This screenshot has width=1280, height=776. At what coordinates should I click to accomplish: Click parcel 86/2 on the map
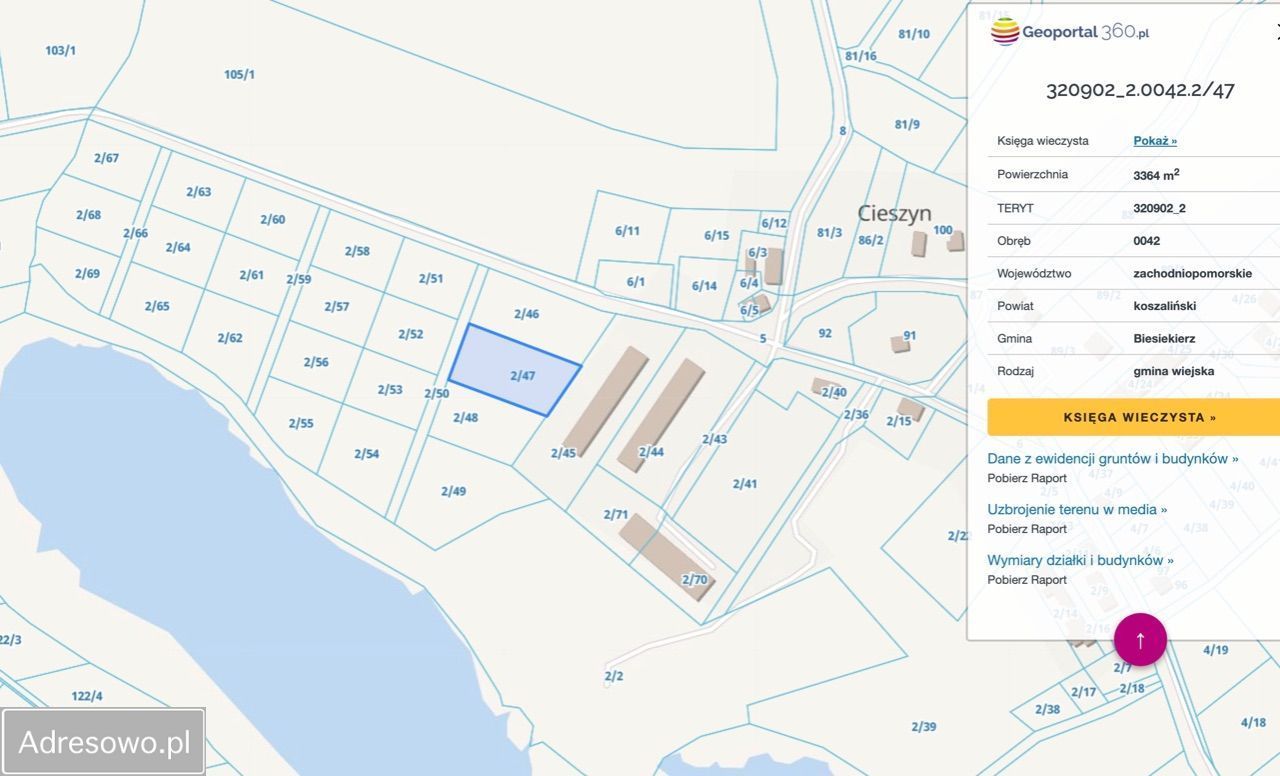[x=871, y=240]
